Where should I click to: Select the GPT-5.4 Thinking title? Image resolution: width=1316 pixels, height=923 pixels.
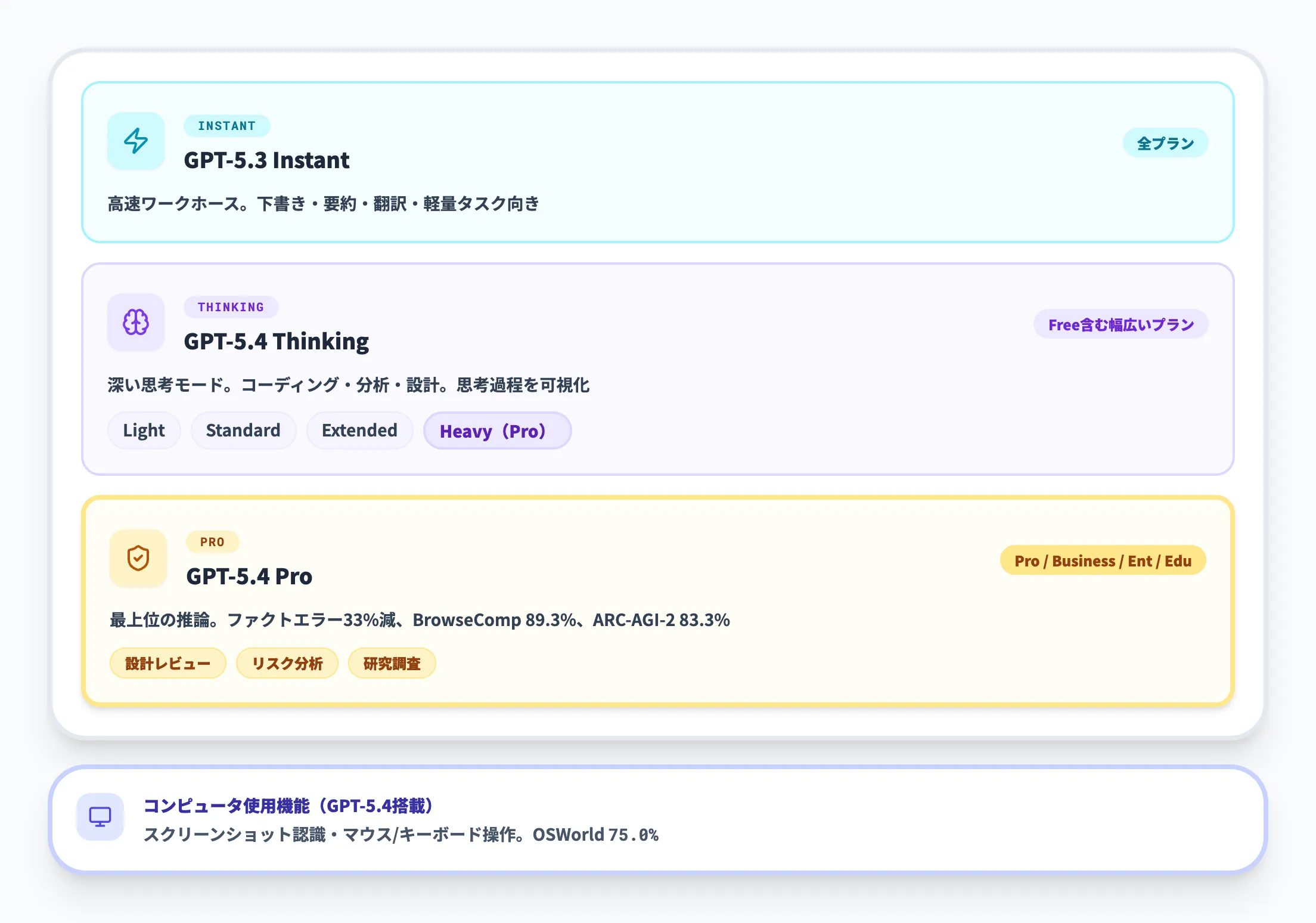[276, 342]
